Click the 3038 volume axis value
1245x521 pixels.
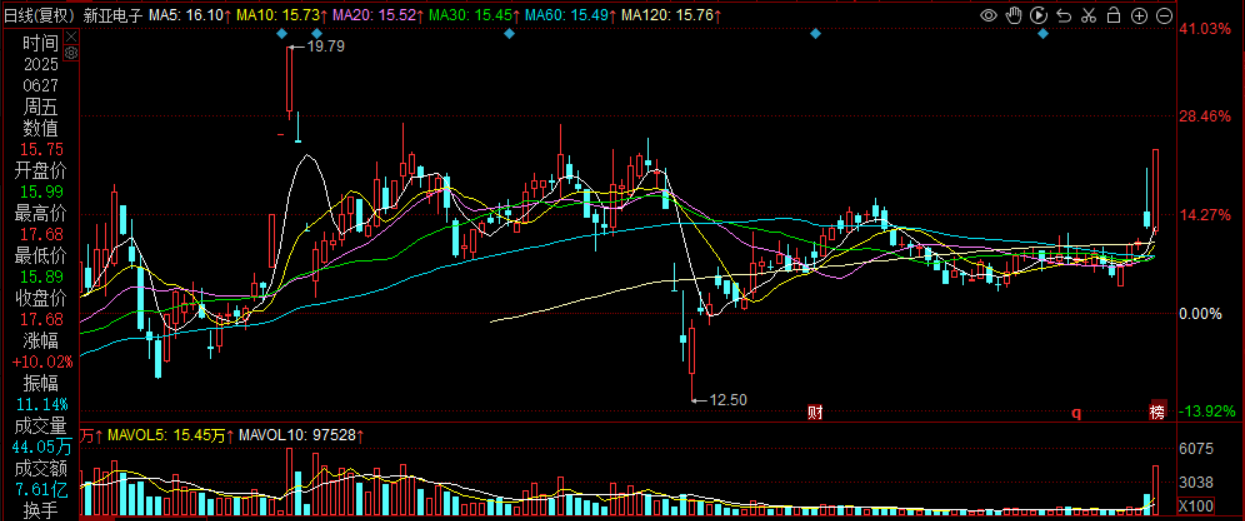(1197, 482)
